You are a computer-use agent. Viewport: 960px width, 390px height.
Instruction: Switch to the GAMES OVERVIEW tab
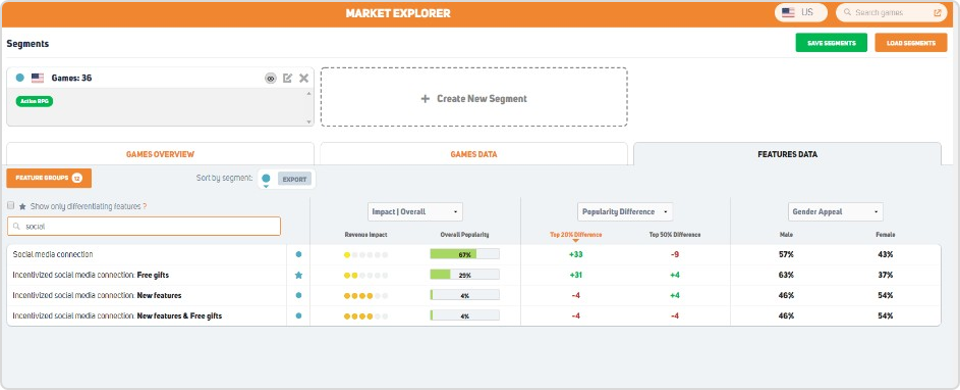click(160, 154)
